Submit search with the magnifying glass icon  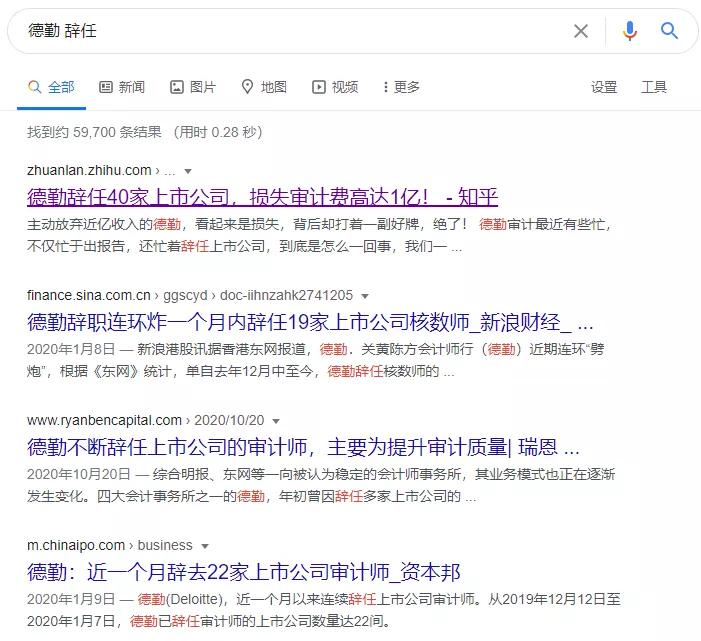[x=669, y=31]
